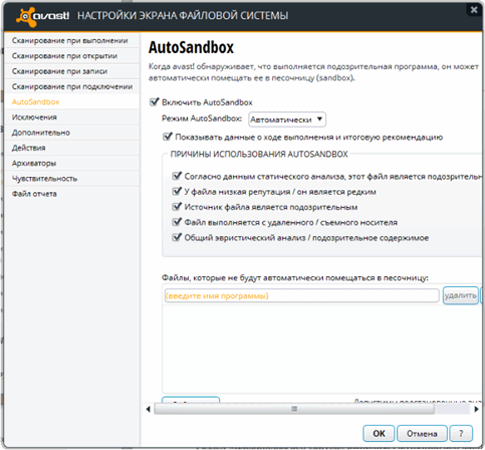Viewport: 485px width, 450px height.
Task: Click the right arrow of horizontal scrollbar
Action: point(477,409)
